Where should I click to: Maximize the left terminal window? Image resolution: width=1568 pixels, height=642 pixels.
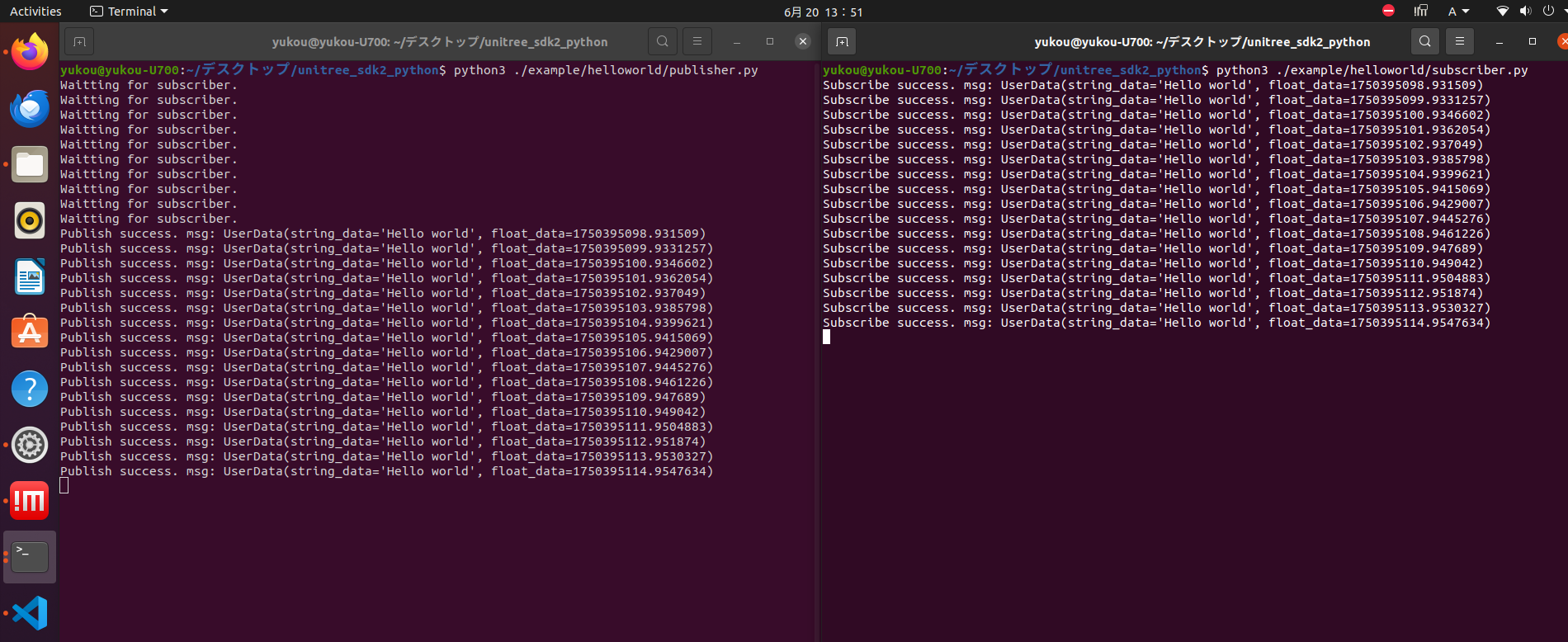coord(770,41)
